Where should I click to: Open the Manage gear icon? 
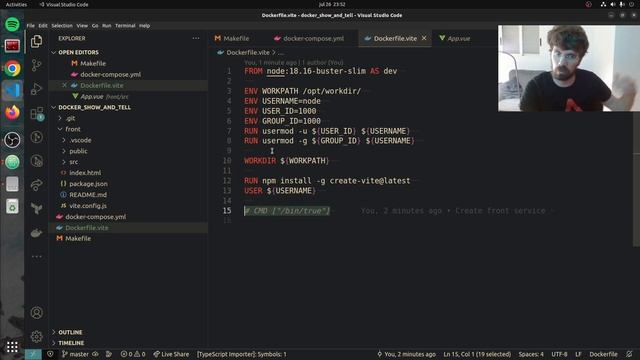[x=36, y=336]
